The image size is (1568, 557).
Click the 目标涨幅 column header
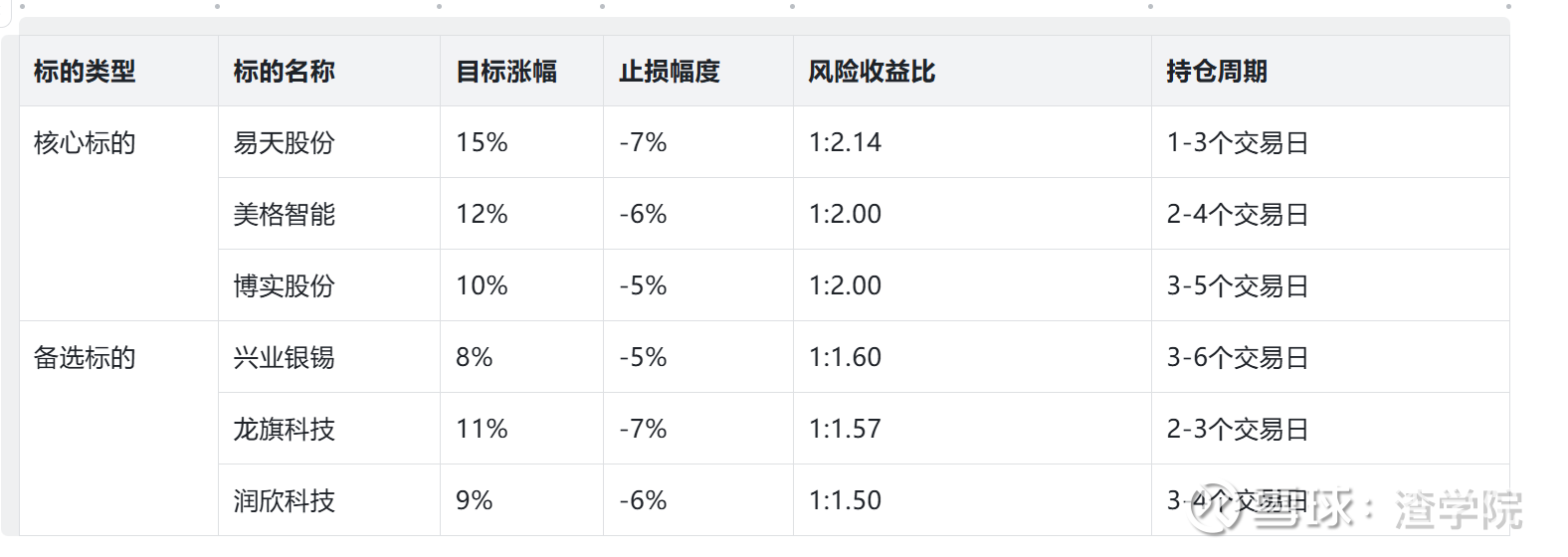(506, 72)
